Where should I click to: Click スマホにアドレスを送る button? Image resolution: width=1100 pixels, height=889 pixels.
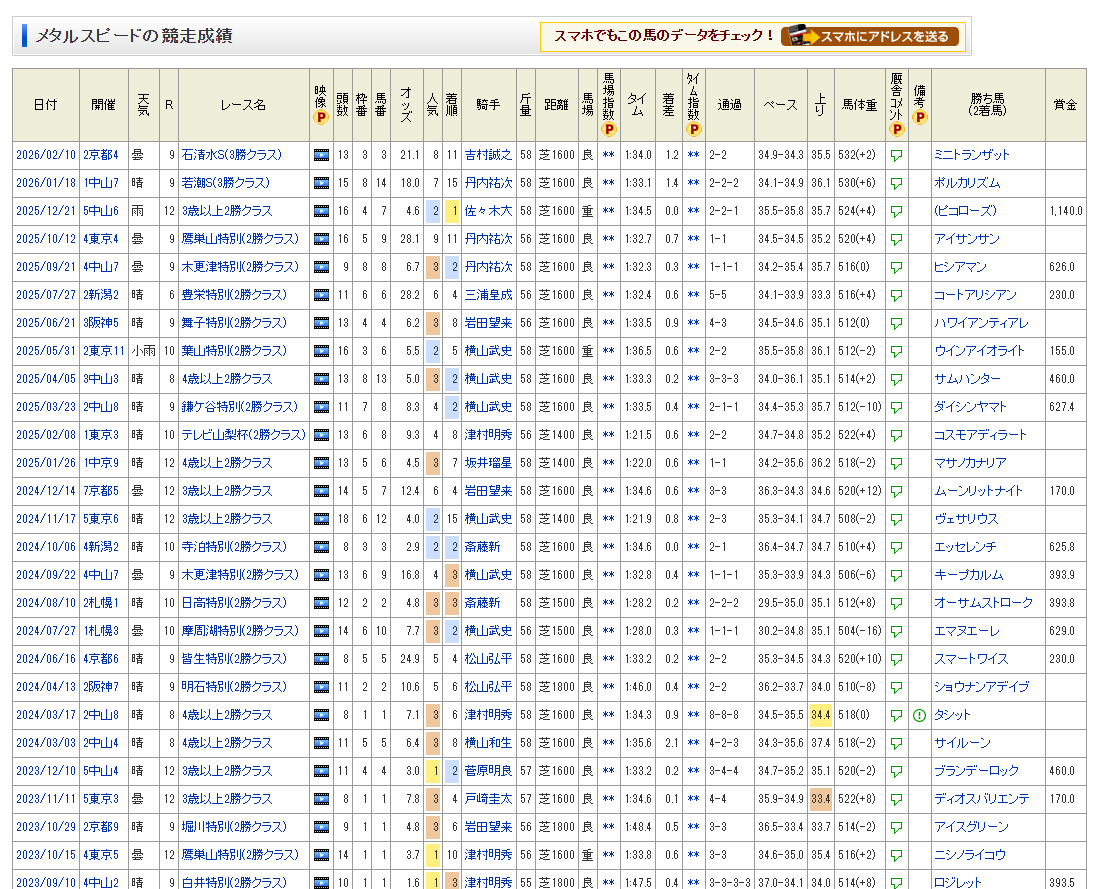pyautogui.click(x=870, y=37)
